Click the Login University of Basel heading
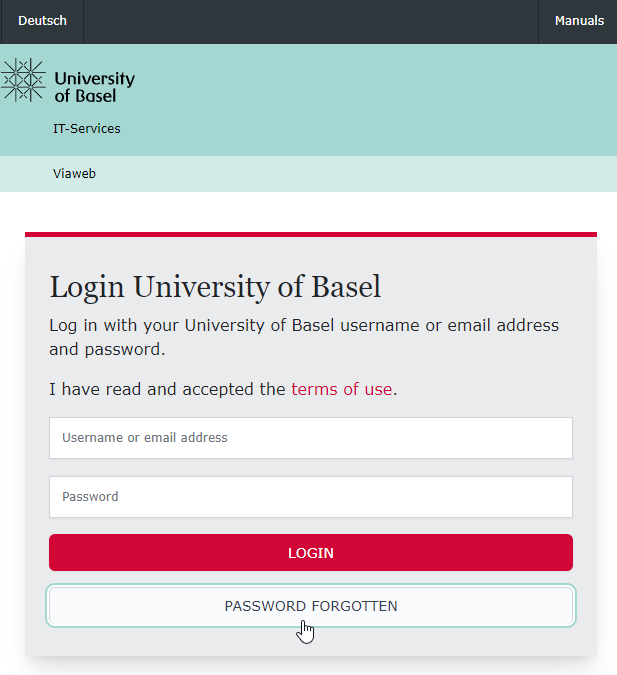The width and height of the screenshot is (617, 675). click(215, 288)
